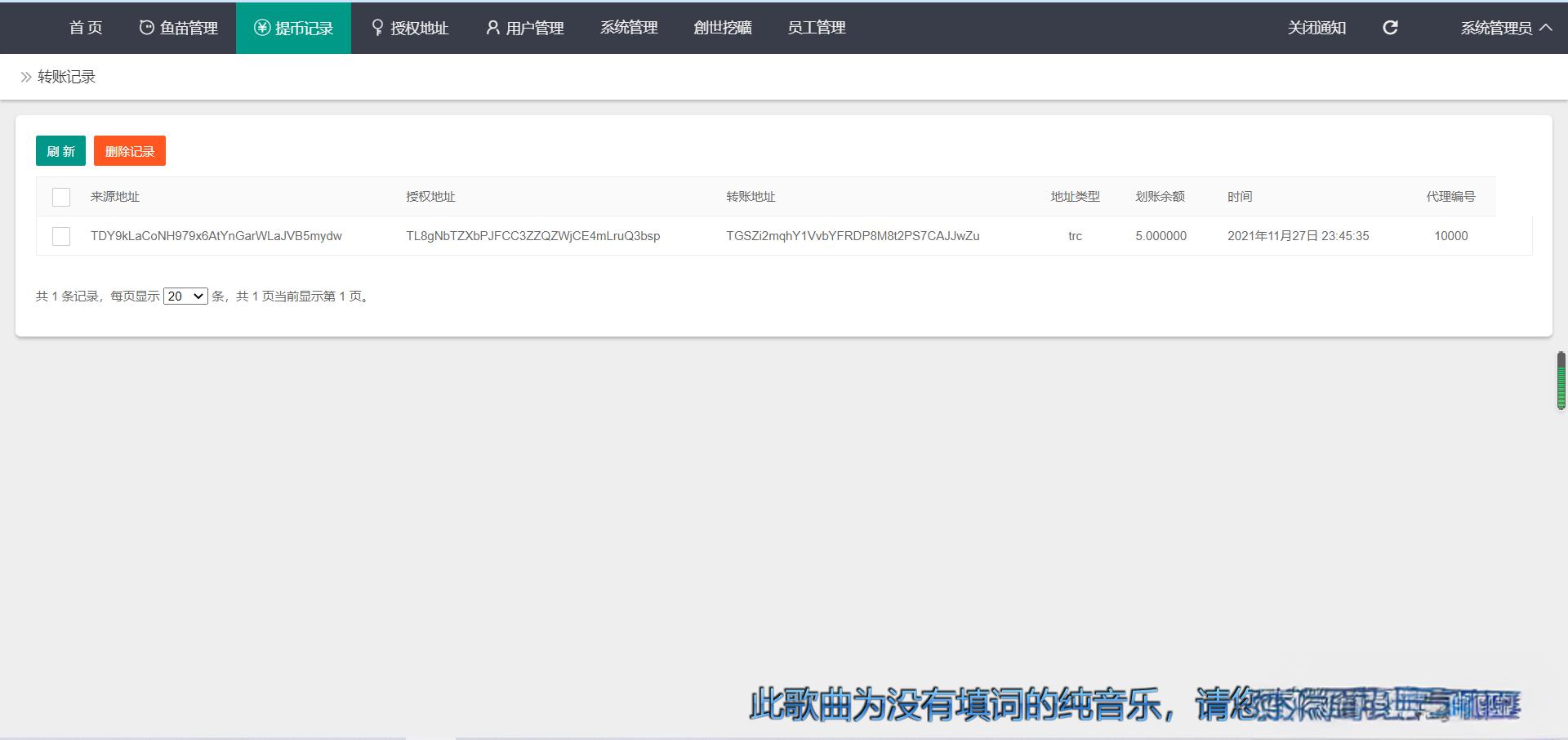Click the green vertical scrollbar thumb
1568x740 pixels.
1561,381
